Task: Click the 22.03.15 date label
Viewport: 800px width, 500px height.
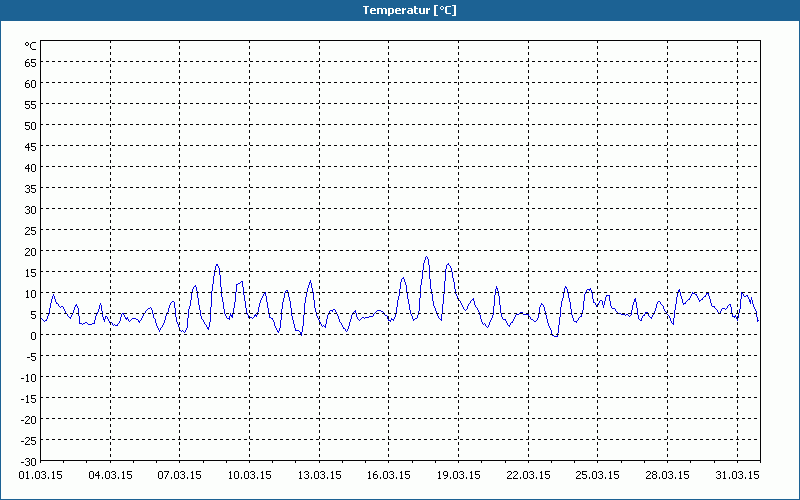Action: 528,475
